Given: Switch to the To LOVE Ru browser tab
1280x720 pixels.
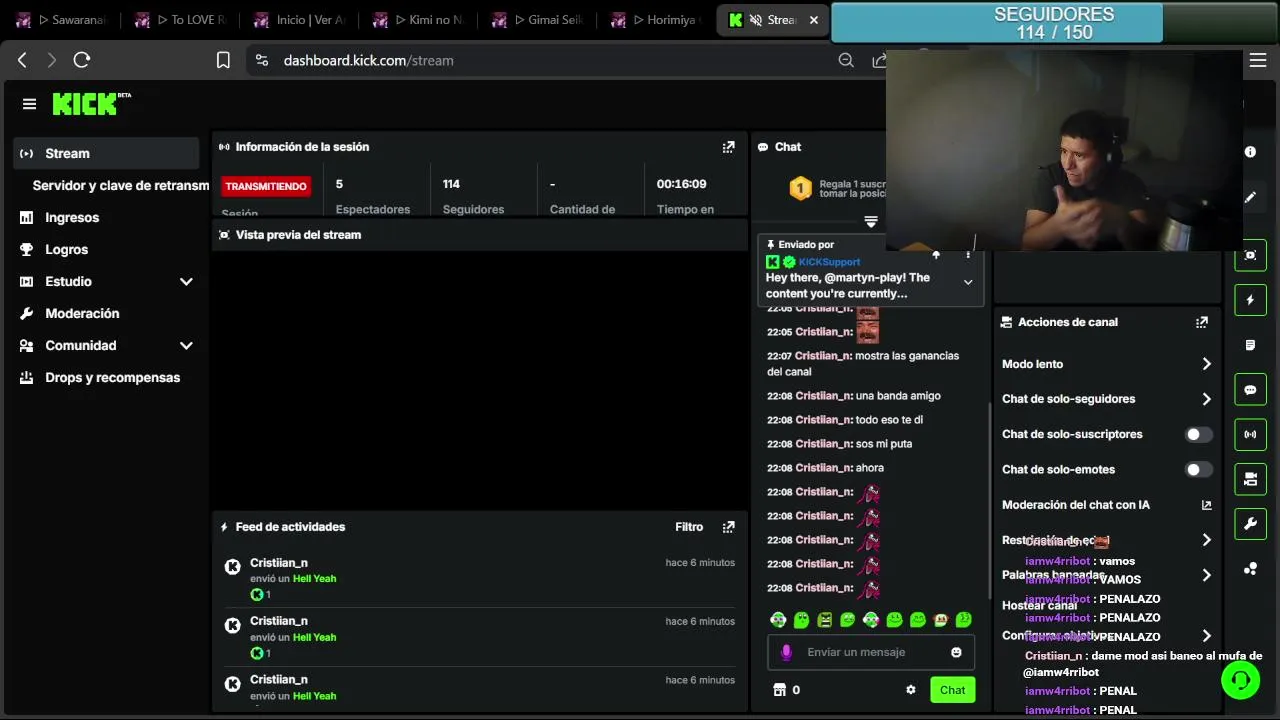Looking at the screenshot, I should pos(180,20).
